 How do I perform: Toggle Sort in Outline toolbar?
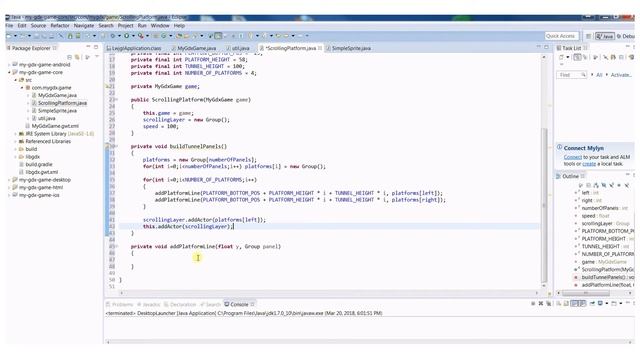click(x=596, y=185)
